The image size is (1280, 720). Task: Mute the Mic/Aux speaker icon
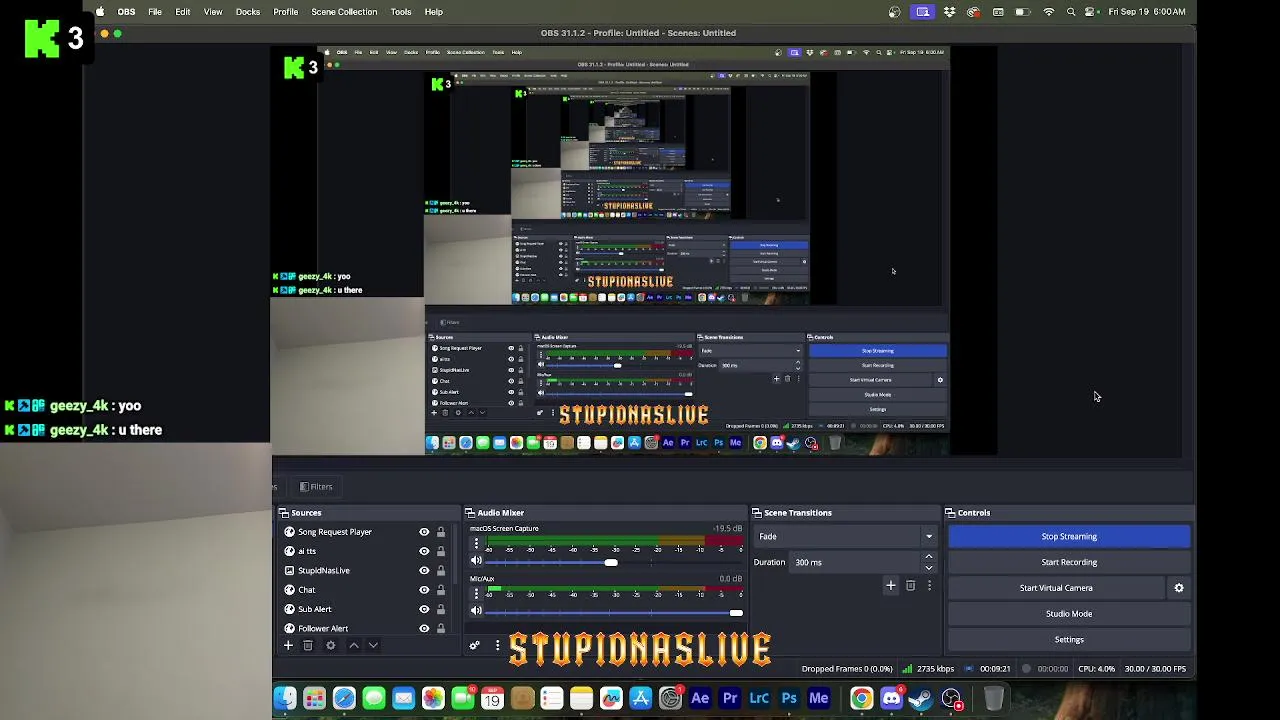[x=476, y=611]
